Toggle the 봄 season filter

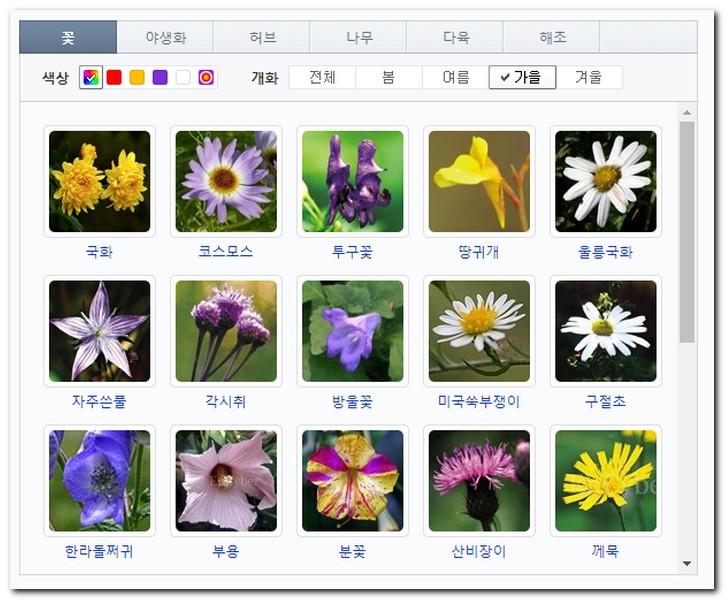click(x=388, y=77)
